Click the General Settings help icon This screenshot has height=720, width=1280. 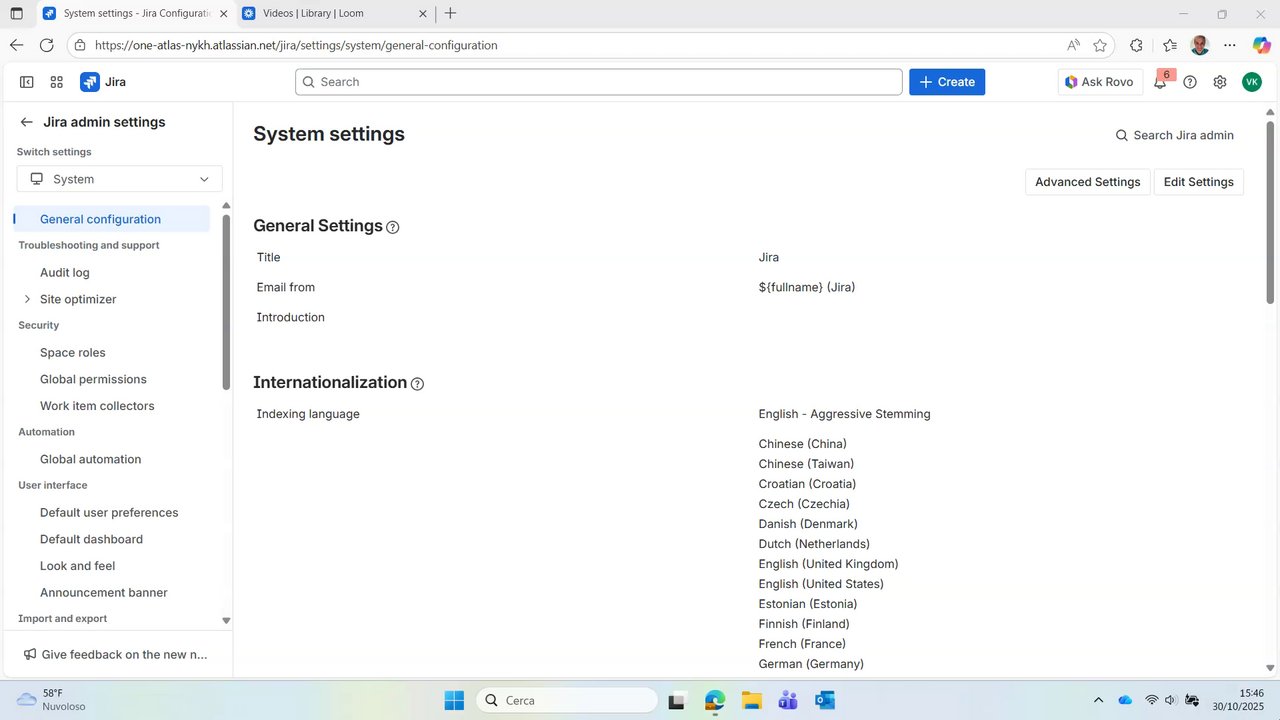click(393, 227)
